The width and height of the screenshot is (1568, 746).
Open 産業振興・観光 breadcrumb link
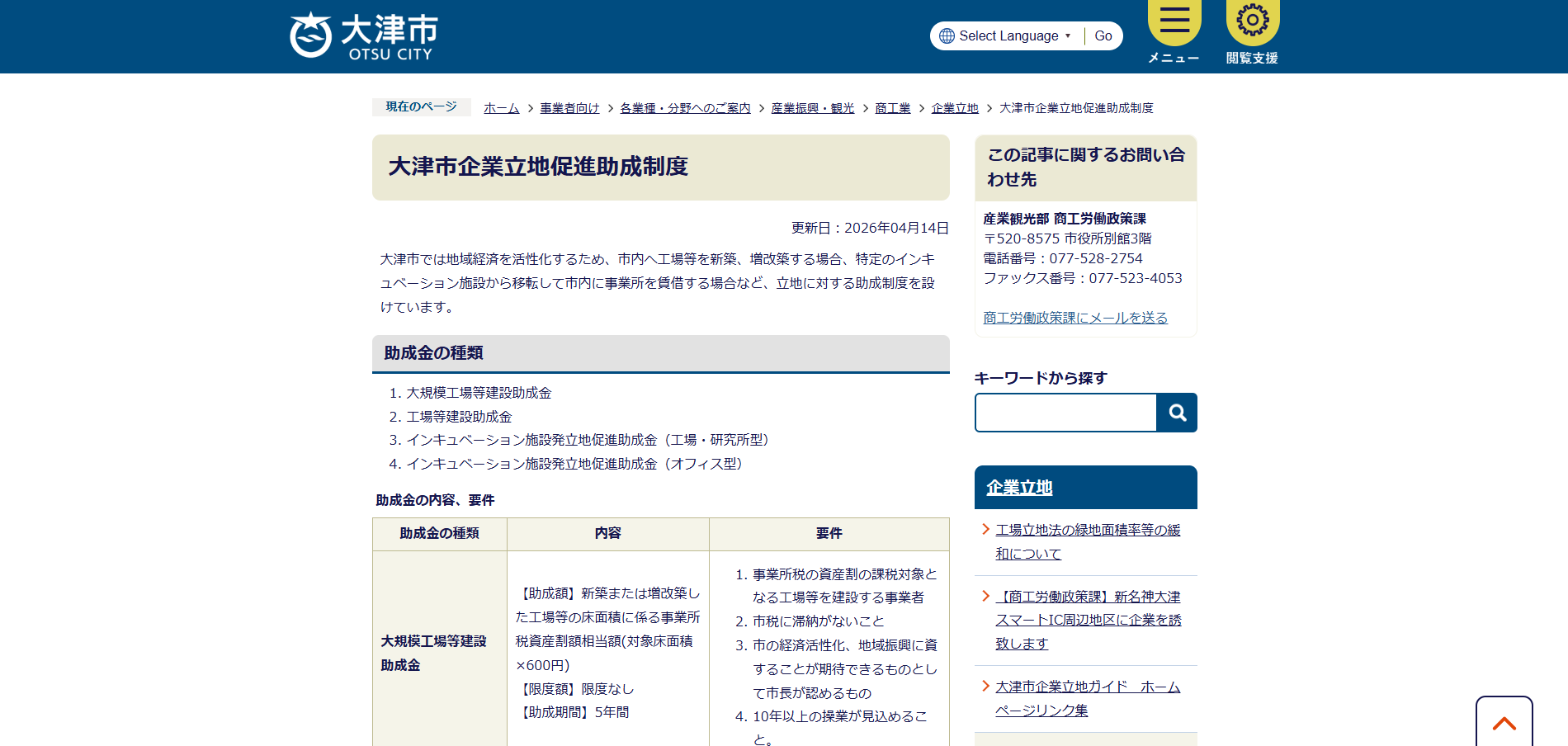pos(813,108)
